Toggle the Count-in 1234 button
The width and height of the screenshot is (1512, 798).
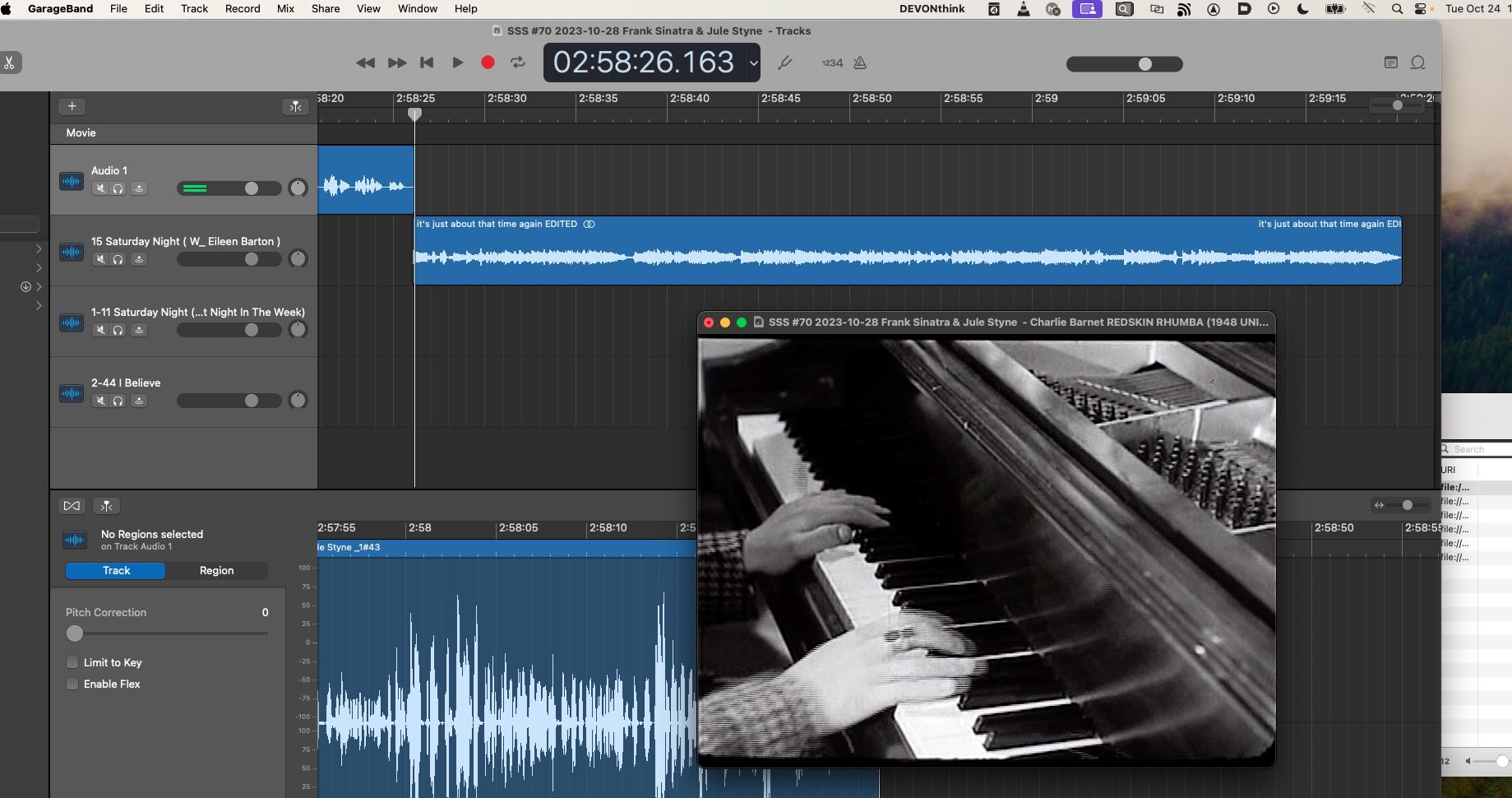point(832,63)
